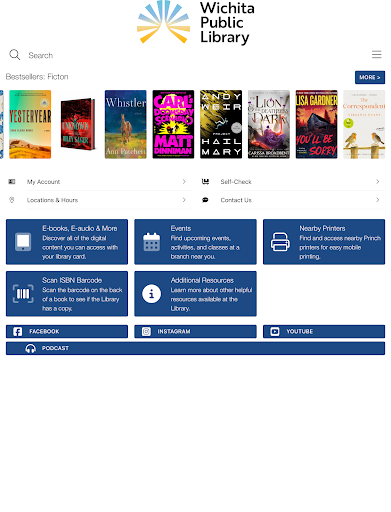The height and width of the screenshot is (512, 391).
Task: Open the Additional Resources tile
Action: pos(195,294)
